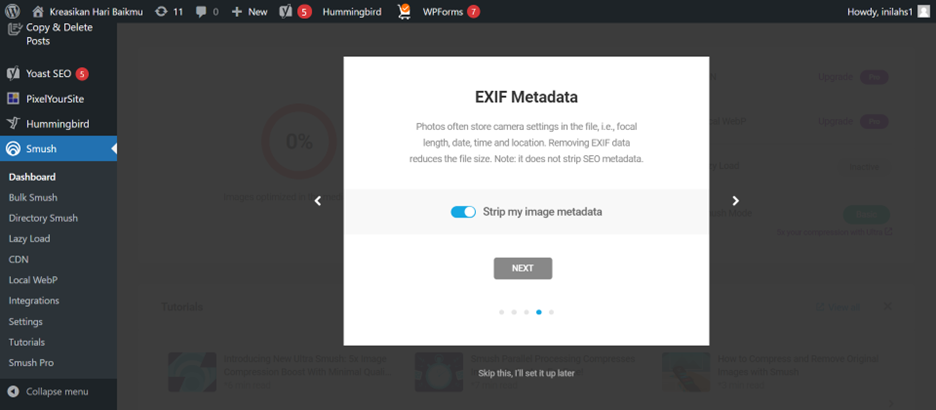
Task: Open the comments bubble icon
Action: tap(201, 11)
